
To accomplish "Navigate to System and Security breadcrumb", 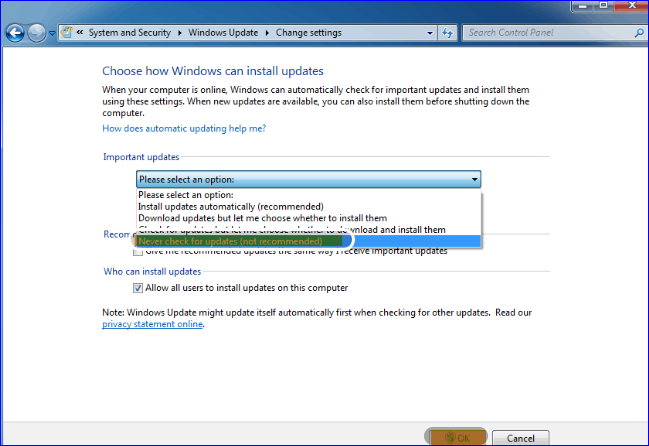I will tap(130, 33).
